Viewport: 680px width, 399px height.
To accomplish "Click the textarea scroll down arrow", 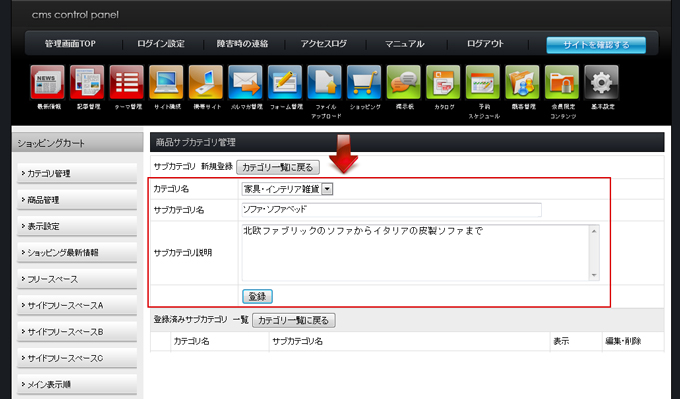I will pos(594,275).
